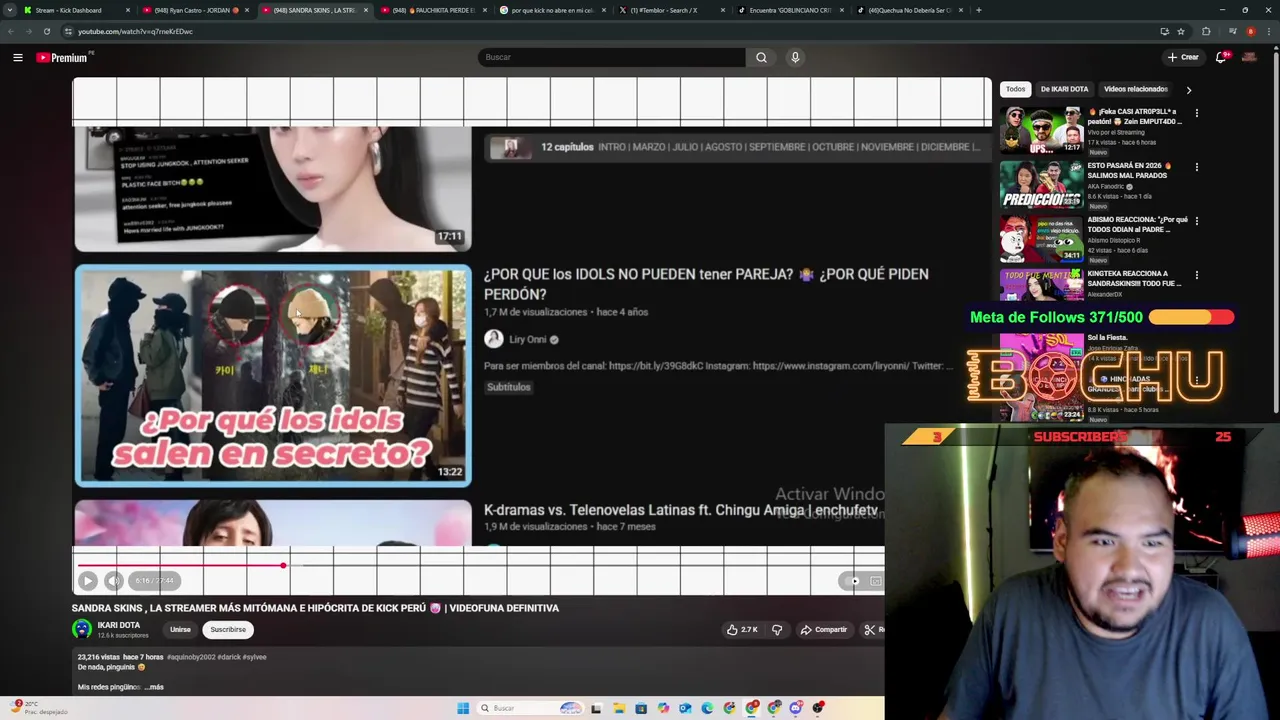1280x720 pixels.
Task: Open IKARI DOTA channel avatar
Action: (x=82, y=629)
